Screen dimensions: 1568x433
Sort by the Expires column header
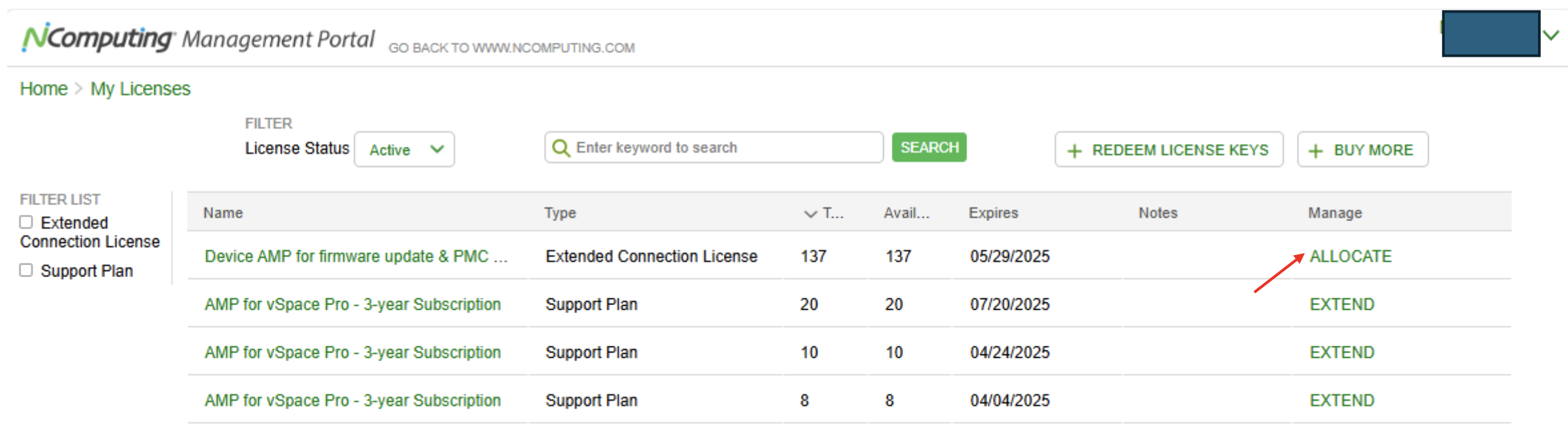tap(993, 213)
